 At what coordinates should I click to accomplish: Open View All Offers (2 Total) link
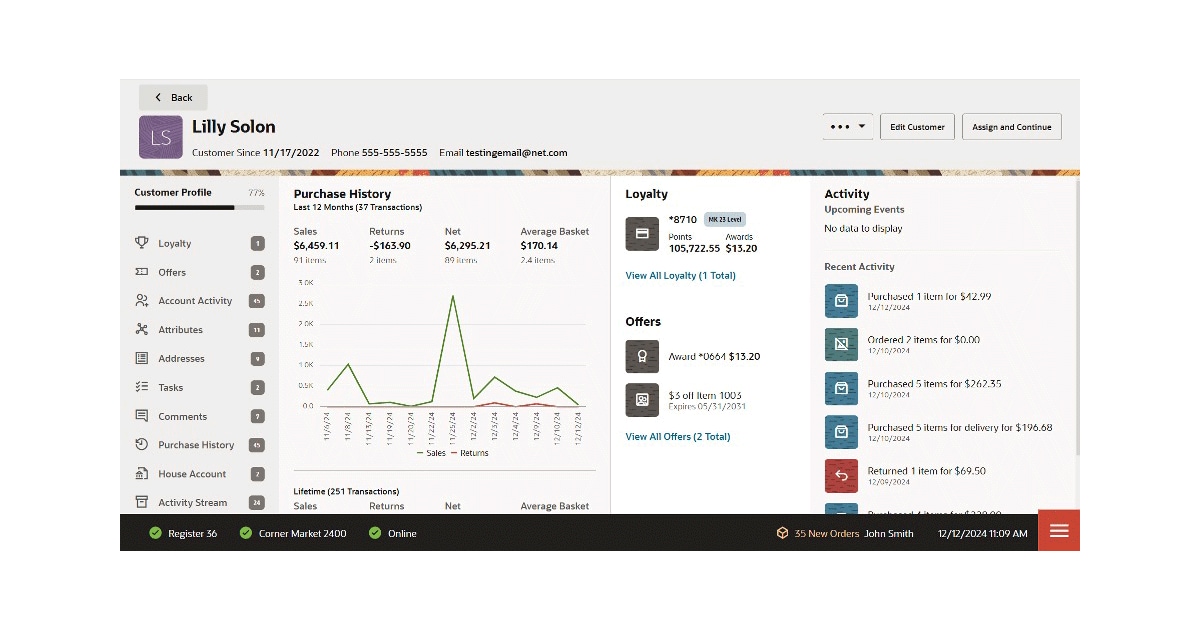pyautogui.click(x=678, y=436)
